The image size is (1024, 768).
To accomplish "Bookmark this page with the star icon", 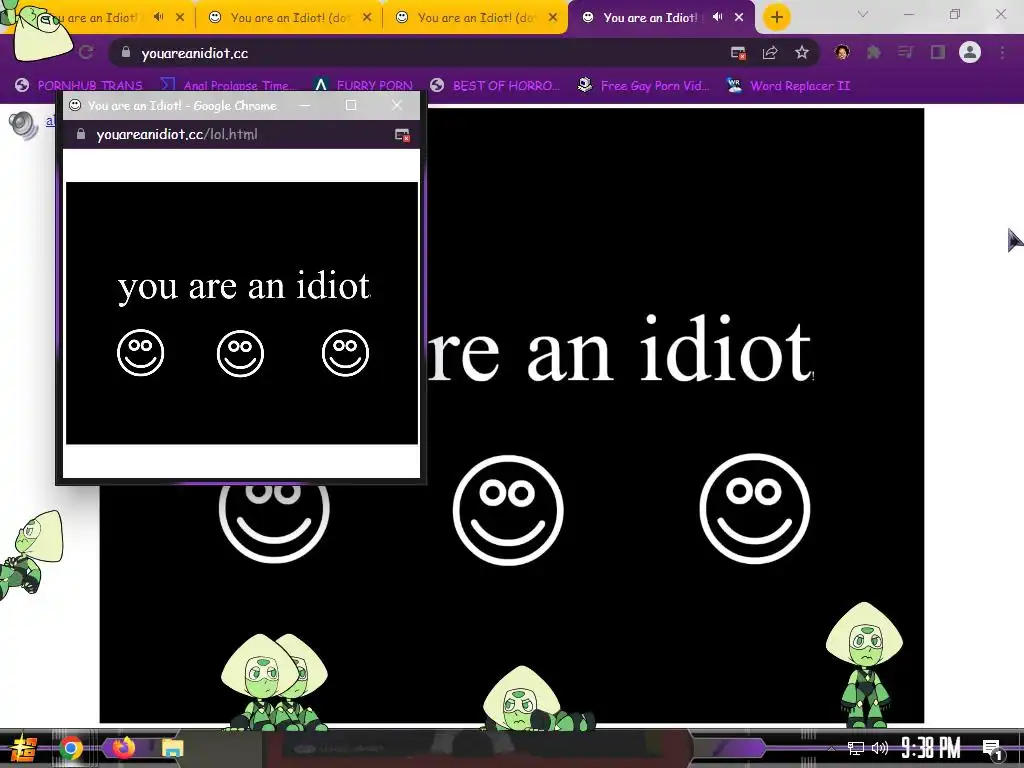I will click(802, 53).
